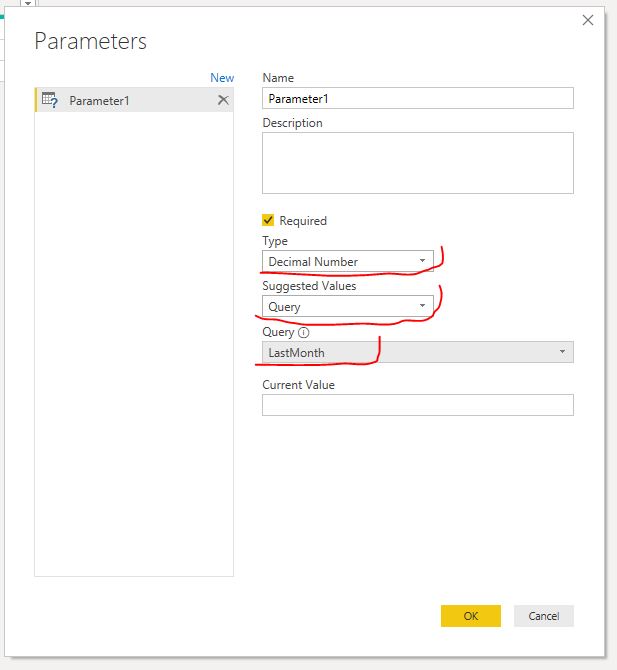Uncheck the Required checkbox
Viewport: 617px width, 670px height.
click(268, 220)
